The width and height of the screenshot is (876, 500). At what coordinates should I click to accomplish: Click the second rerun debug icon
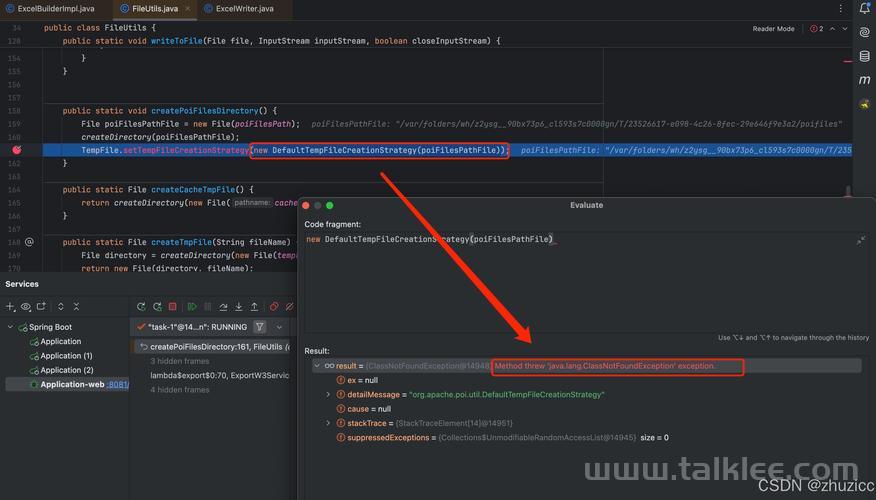click(x=158, y=306)
